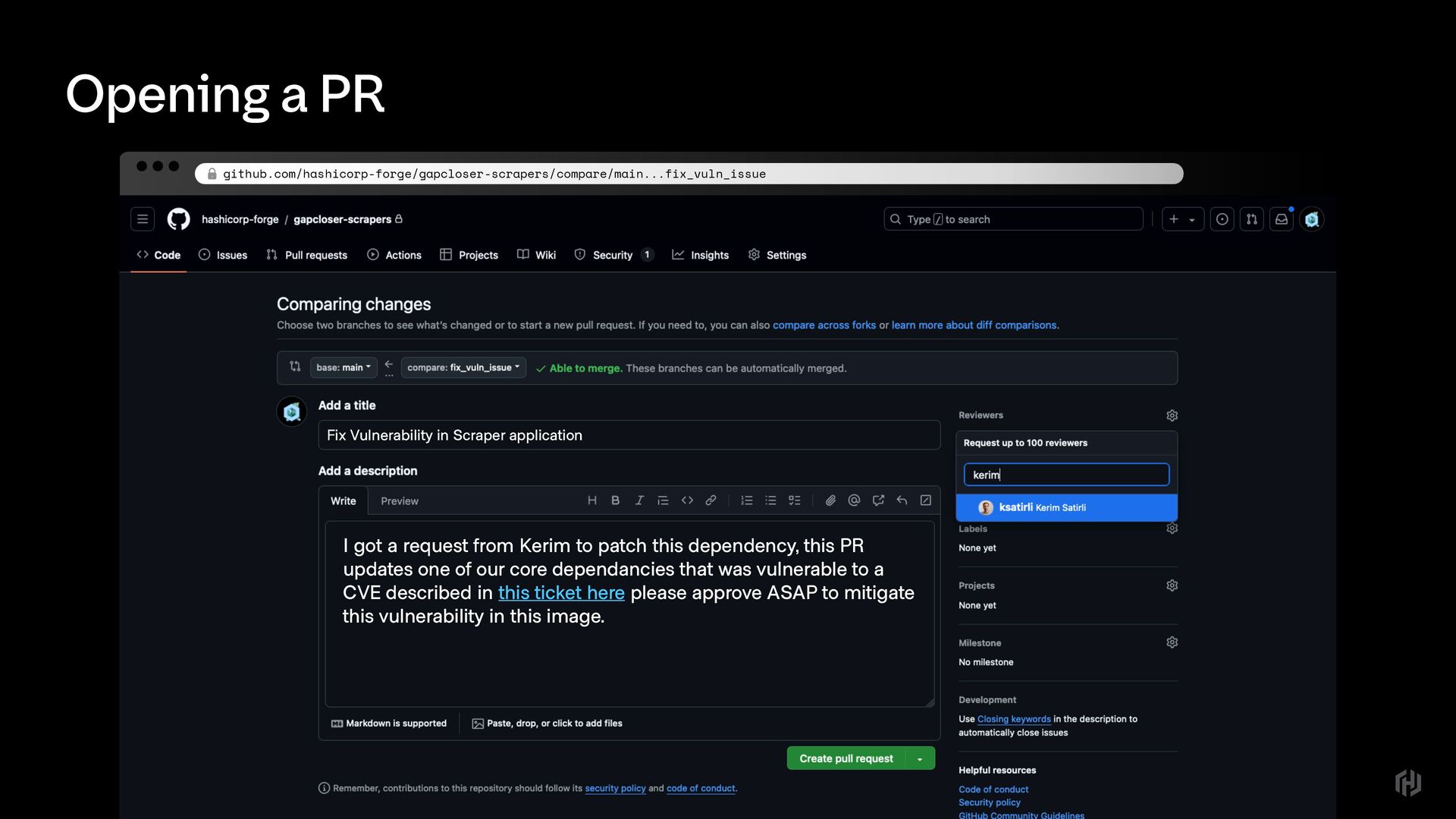The width and height of the screenshot is (1456, 819).
Task: Open the Pull requests tab
Action: click(x=306, y=255)
